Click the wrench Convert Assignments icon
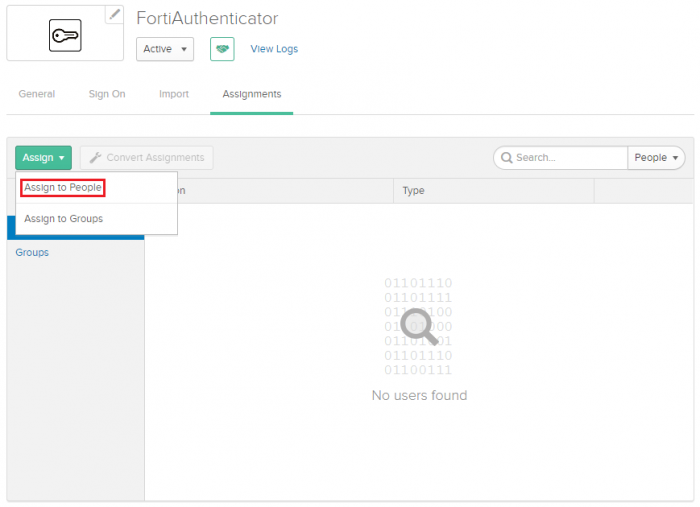This screenshot has width=700, height=507. (95, 158)
